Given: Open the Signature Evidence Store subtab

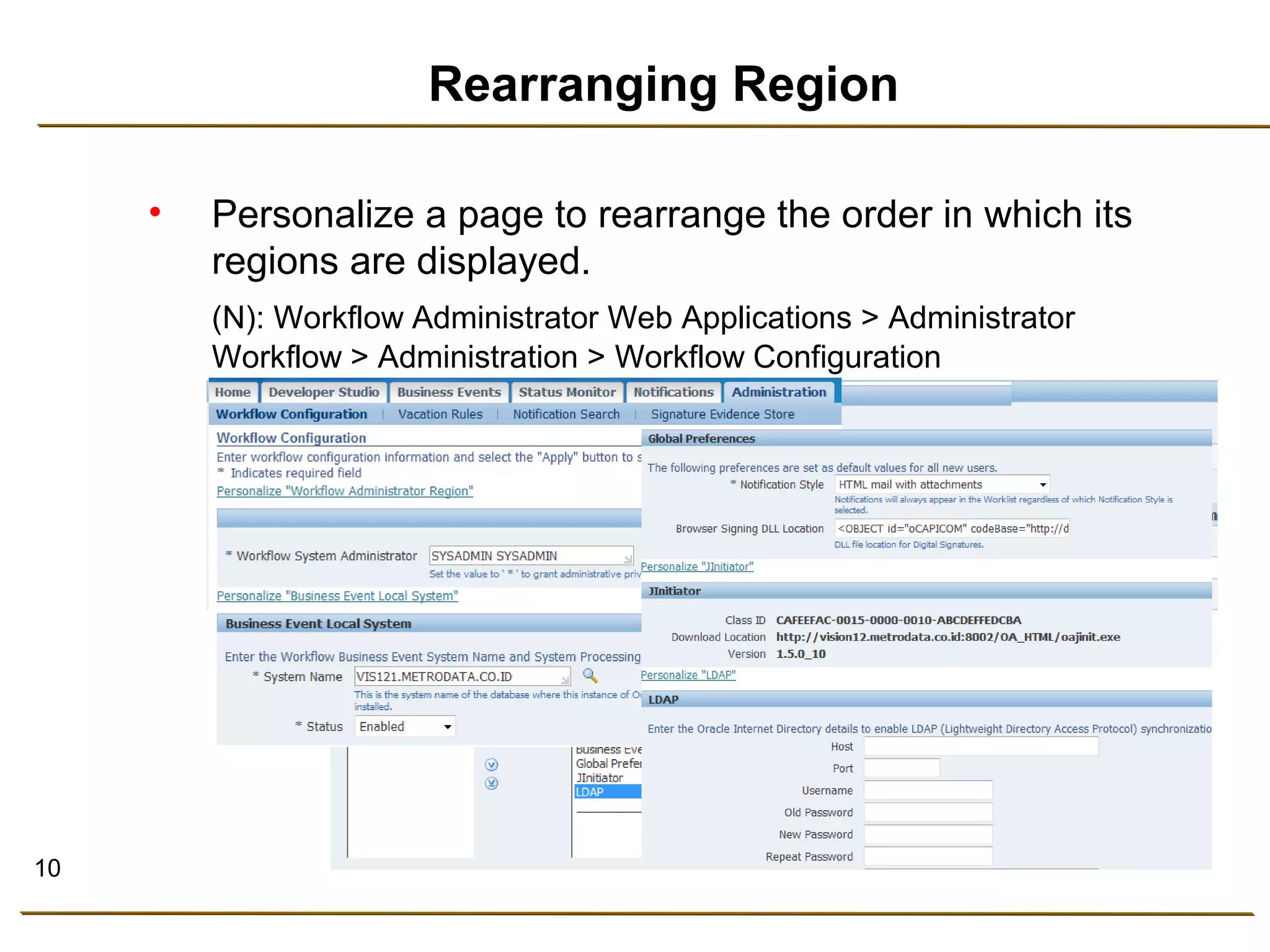Looking at the screenshot, I should [722, 414].
